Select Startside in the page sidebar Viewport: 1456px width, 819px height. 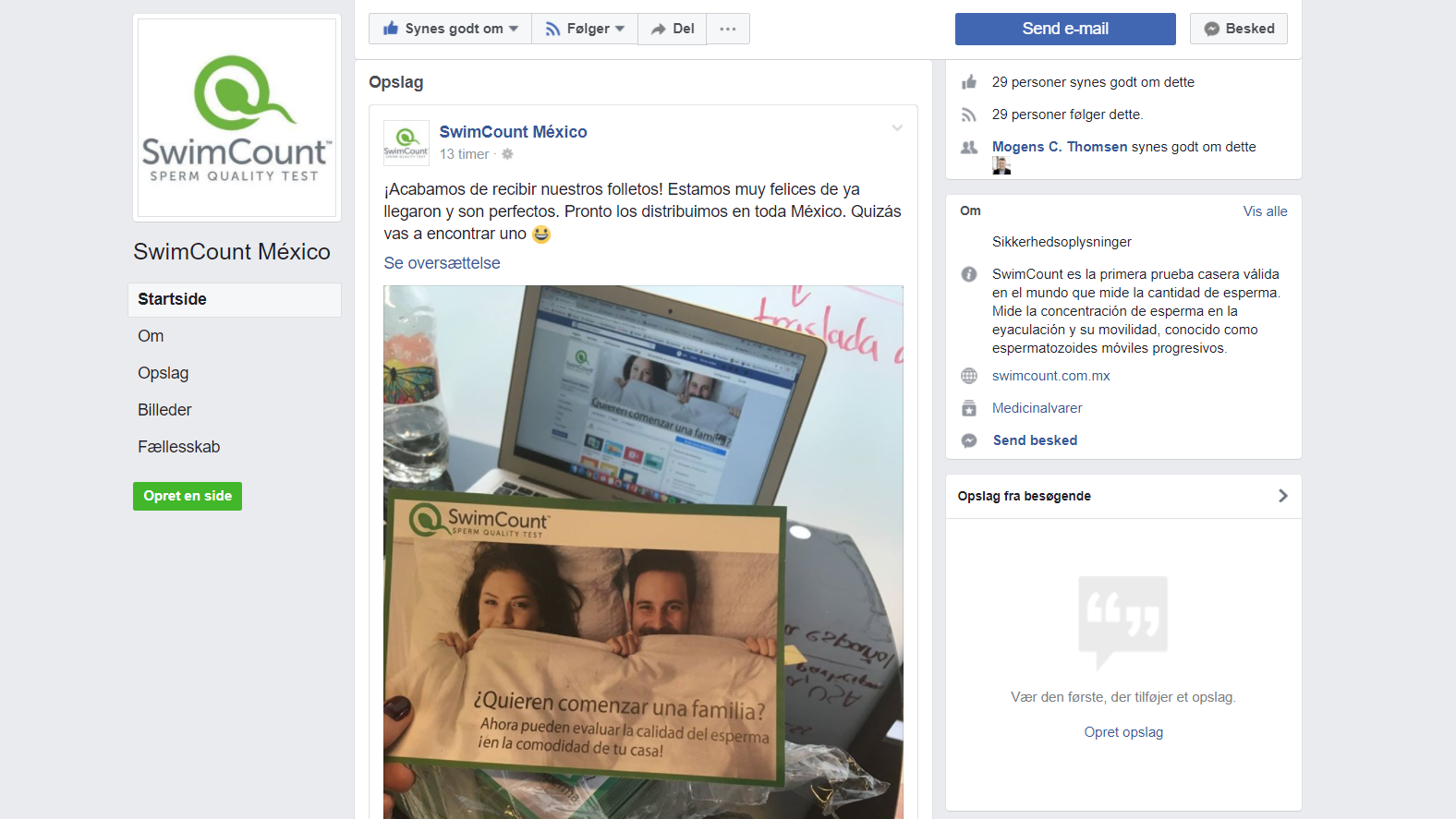tap(235, 299)
